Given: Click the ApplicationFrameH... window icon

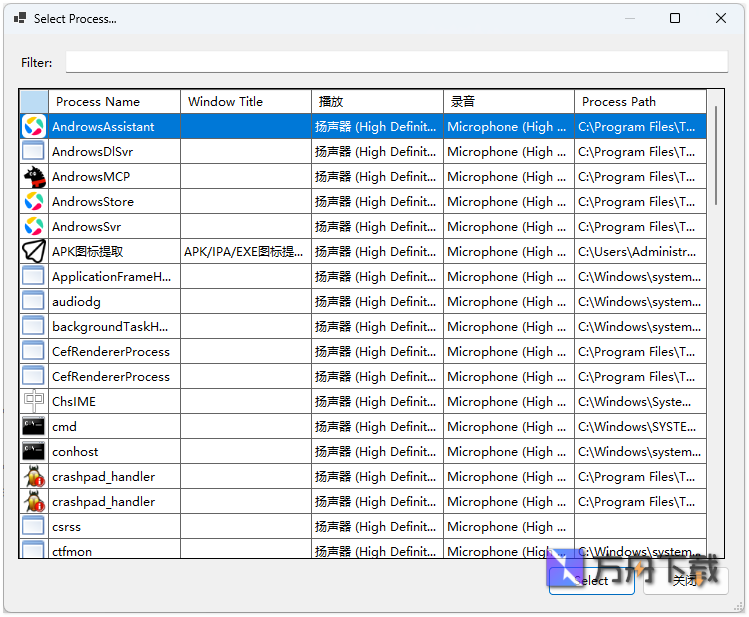Looking at the screenshot, I should [34, 277].
